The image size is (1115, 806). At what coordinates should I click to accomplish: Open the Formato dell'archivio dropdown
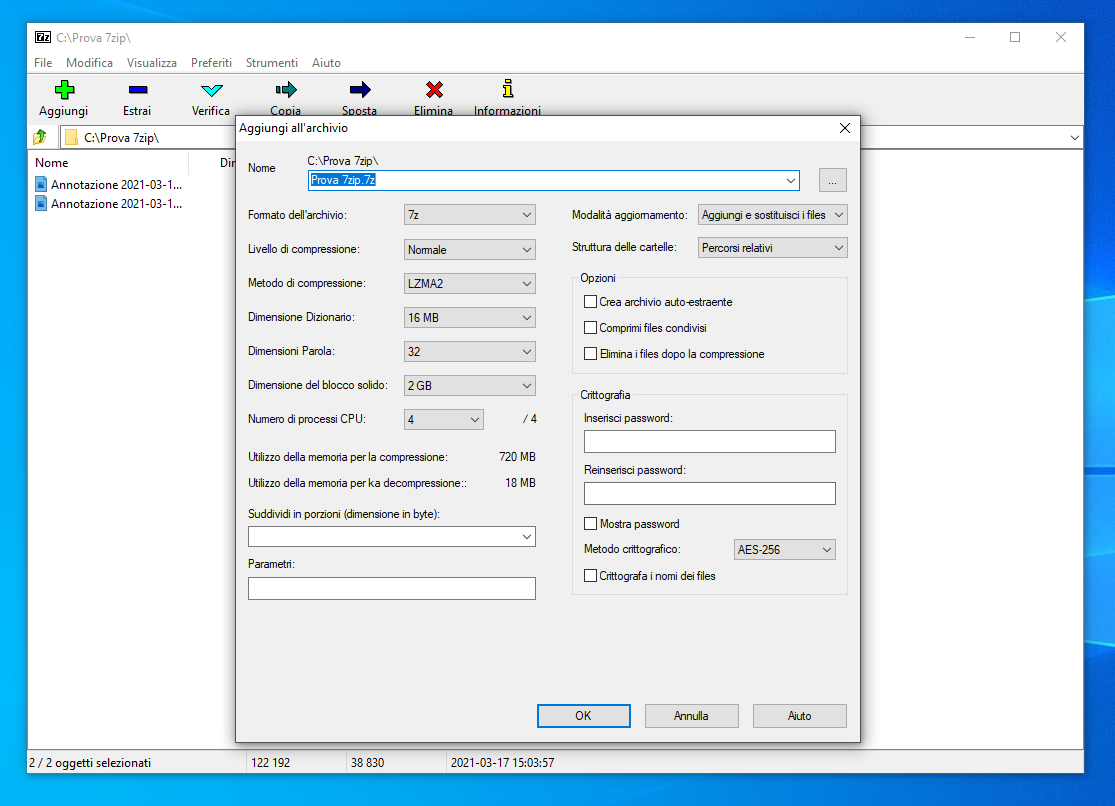point(469,215)
